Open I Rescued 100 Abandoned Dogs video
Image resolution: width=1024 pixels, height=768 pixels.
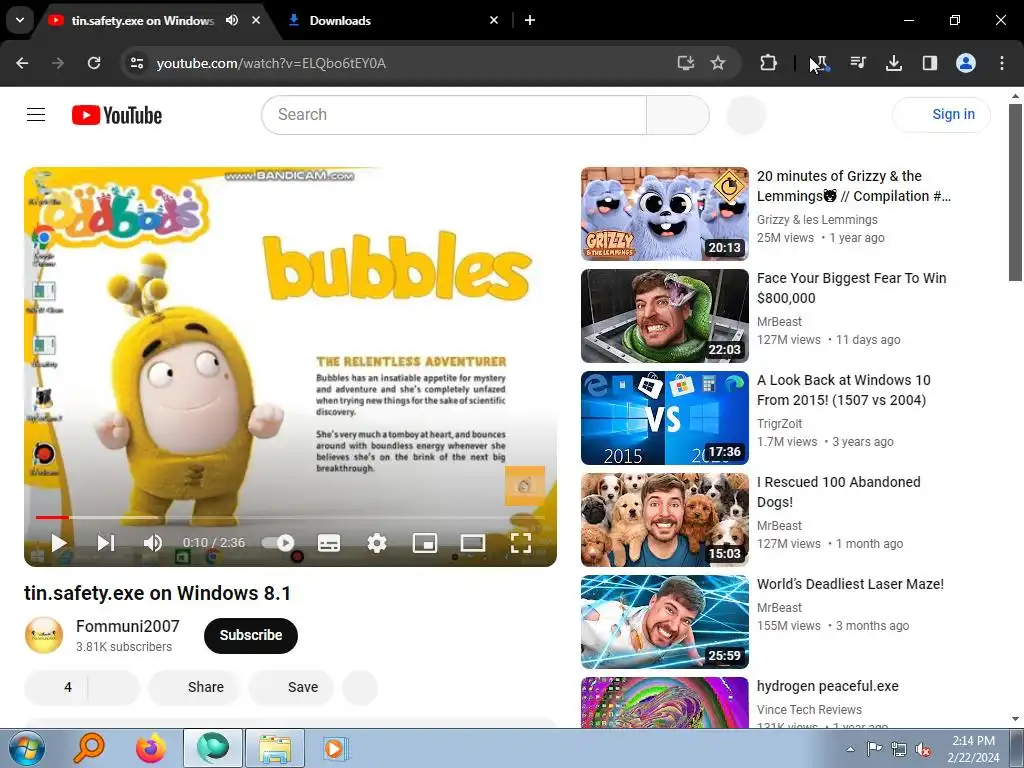[x=839, y=492]
